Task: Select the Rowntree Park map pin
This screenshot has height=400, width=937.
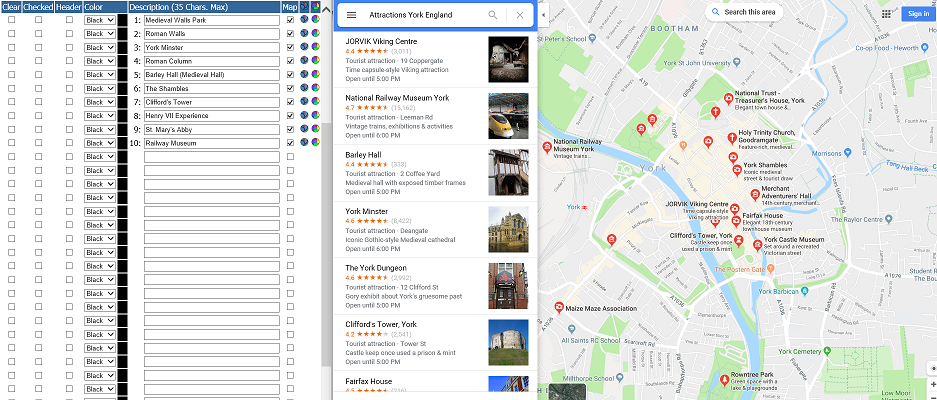Action: [x=724, y=379]
